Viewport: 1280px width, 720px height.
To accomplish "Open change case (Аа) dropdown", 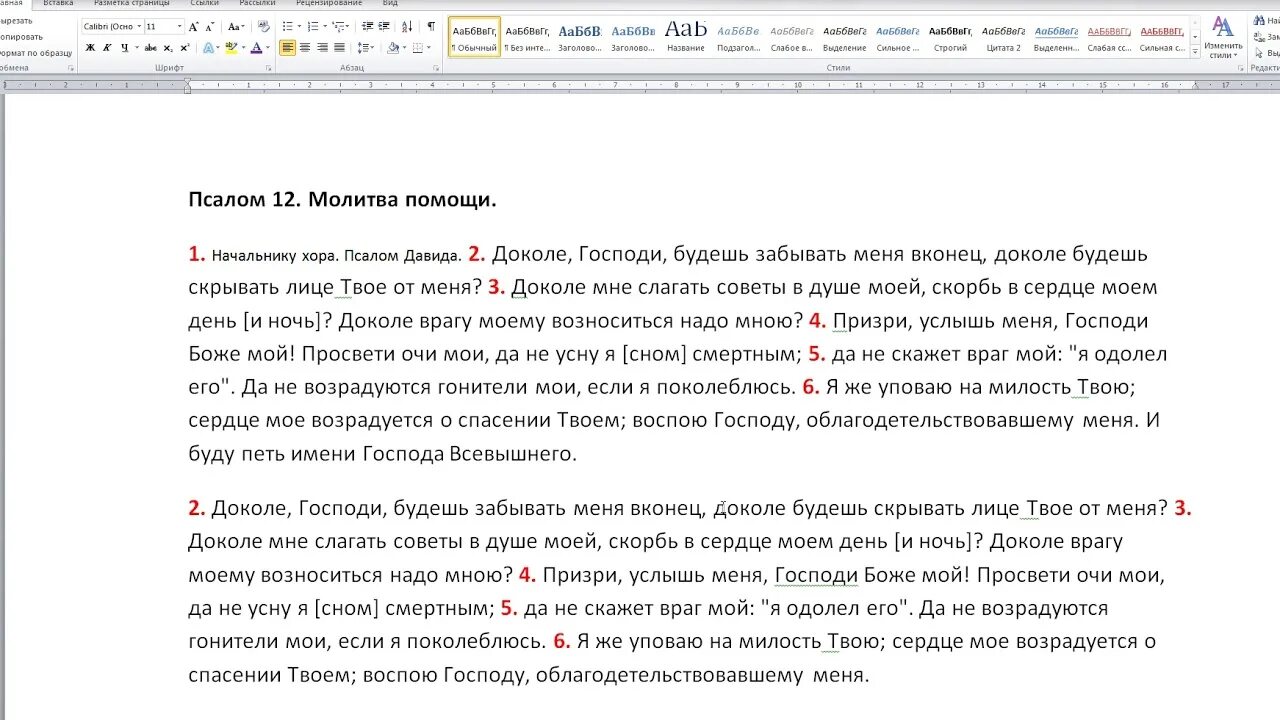I will [236, 26].
